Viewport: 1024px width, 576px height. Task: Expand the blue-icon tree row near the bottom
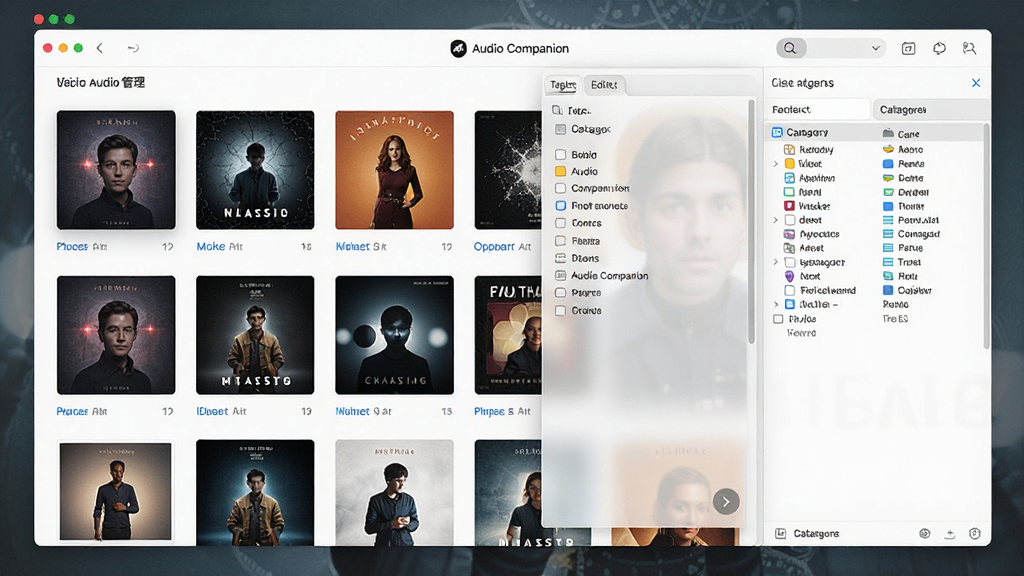point(776,304)
